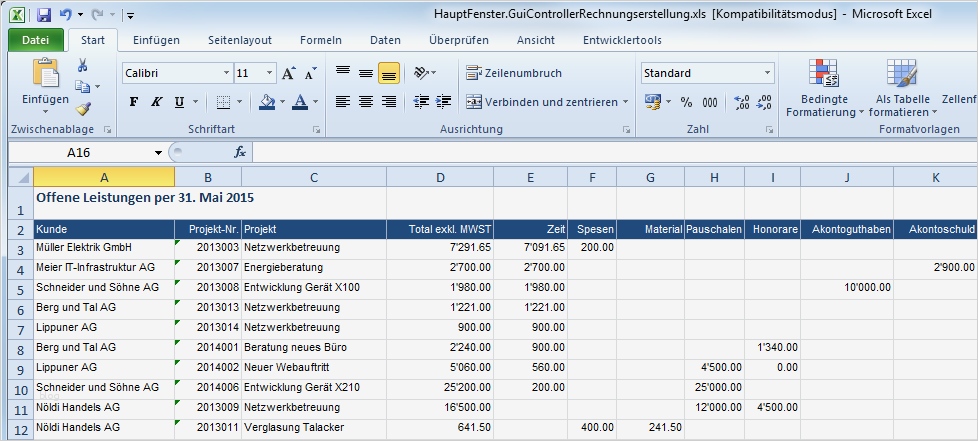978x441 pixels.
Task: Increase font size with large A icon
Action: coord(288,73)
